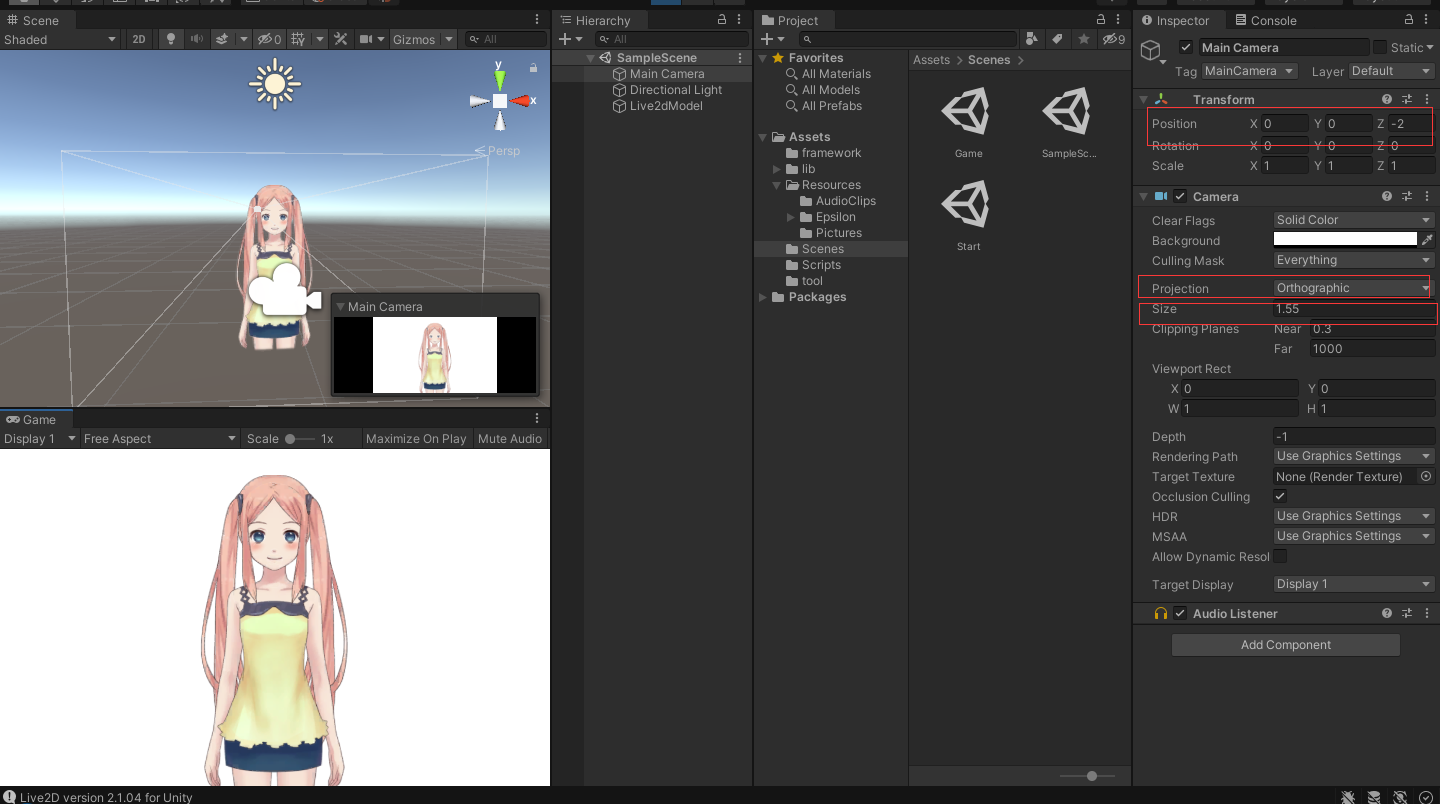The image size is (1440, 804).
Task: Uncheck the Main Camera active checkbox
Action: [x=1186, y=47]
